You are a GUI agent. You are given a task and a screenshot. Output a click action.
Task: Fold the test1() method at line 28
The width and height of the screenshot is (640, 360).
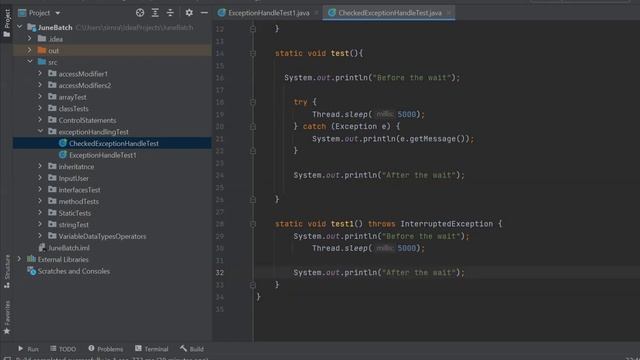(253, 224)
